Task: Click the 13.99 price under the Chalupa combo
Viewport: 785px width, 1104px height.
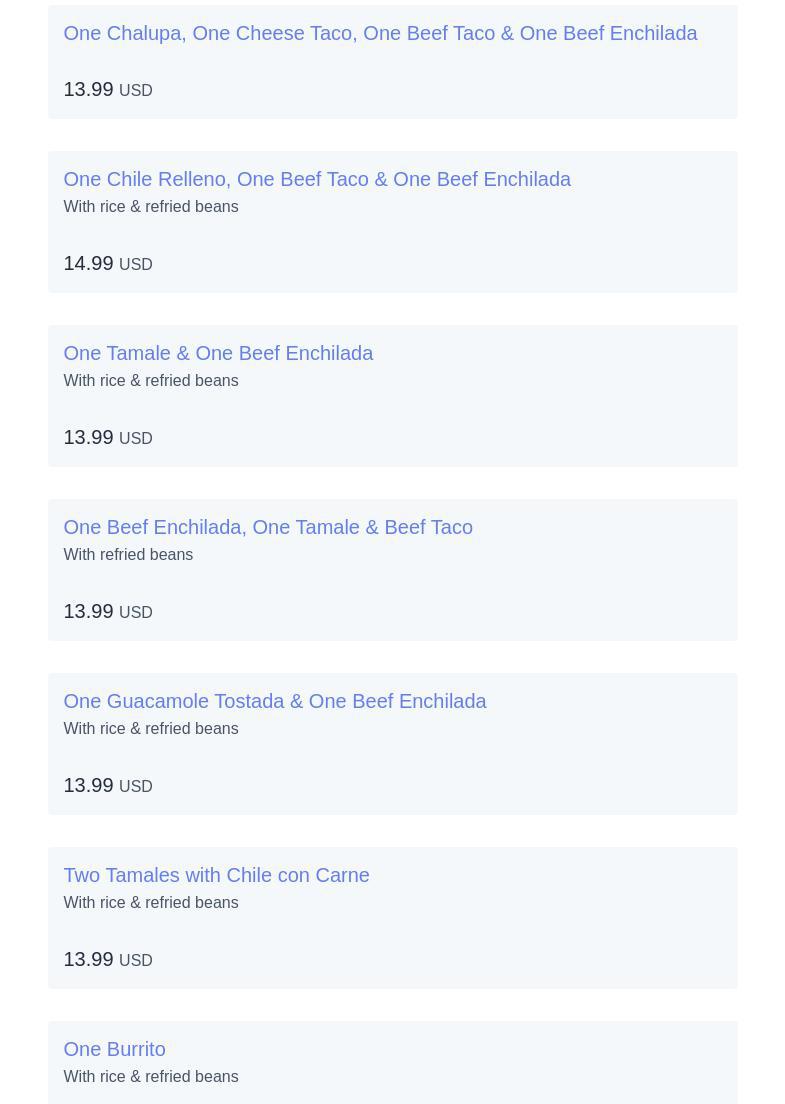Action: (x=108, y=89)
